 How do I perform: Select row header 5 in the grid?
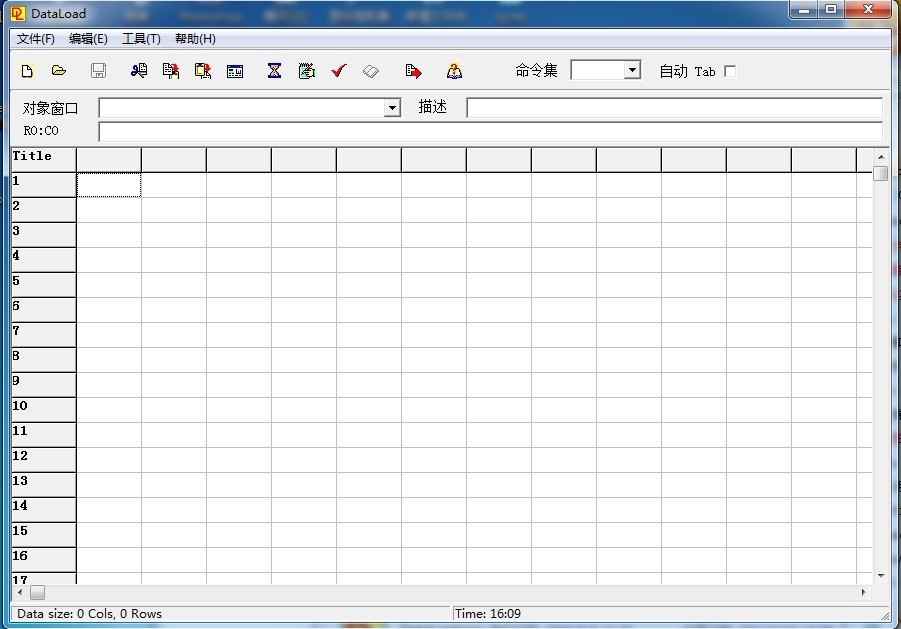pyautogui.click(x=43, y=284)
